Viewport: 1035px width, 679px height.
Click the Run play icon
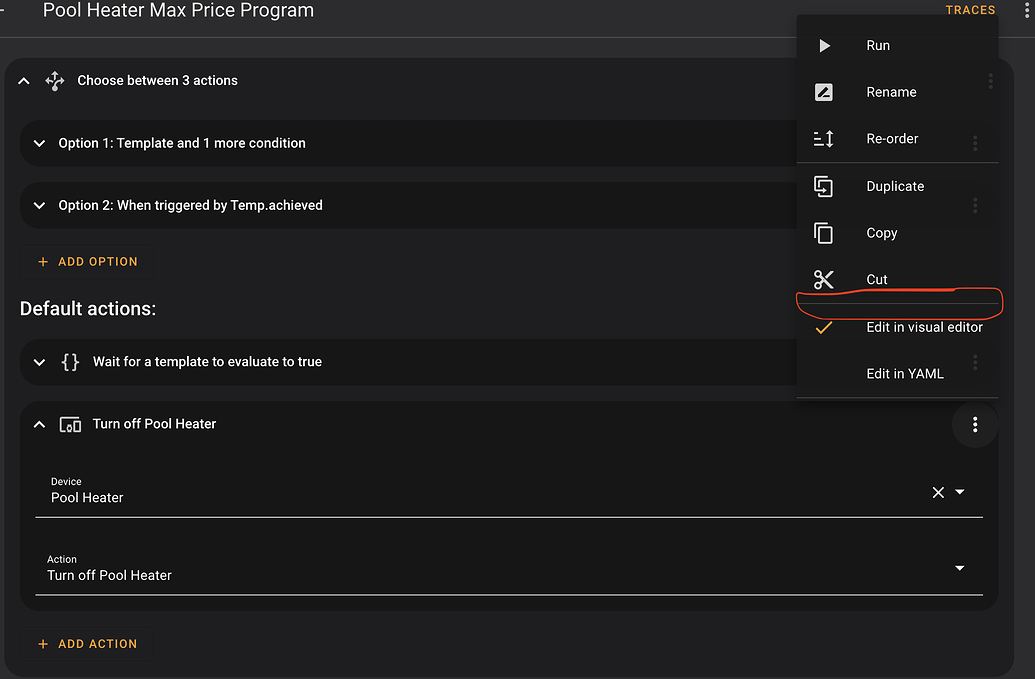(x=824, y=45)
